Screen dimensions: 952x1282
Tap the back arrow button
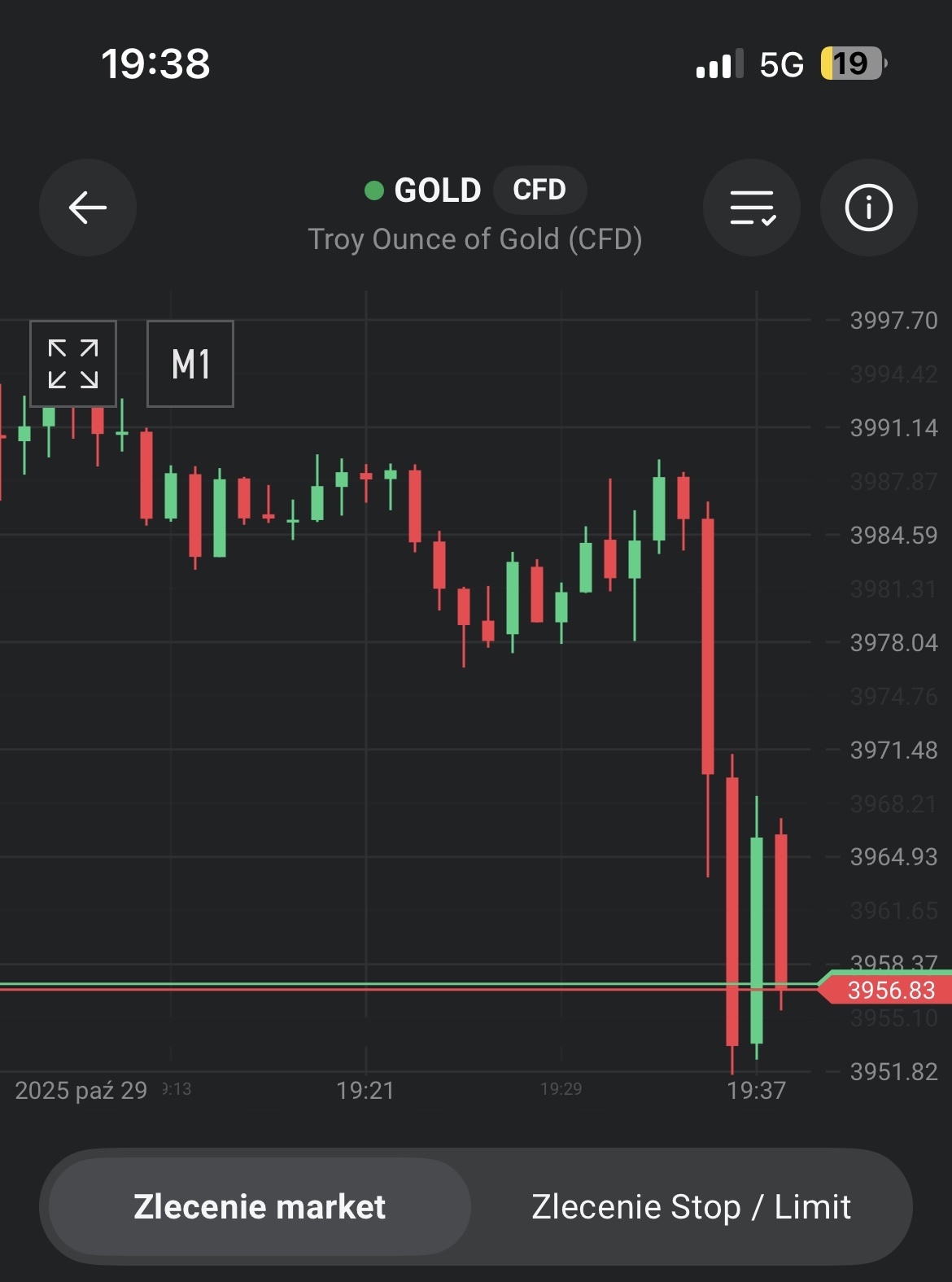[88, 208]
